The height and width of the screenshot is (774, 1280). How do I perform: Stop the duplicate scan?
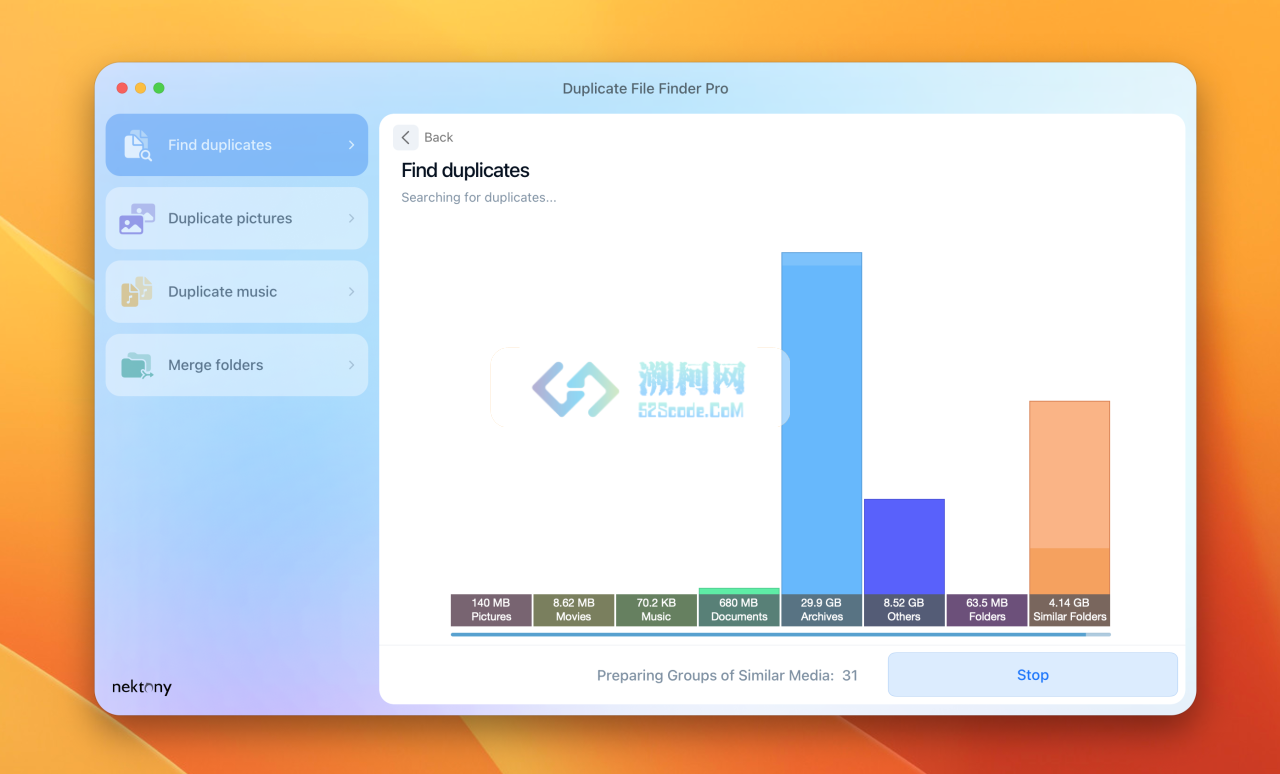click(1033, 675)
